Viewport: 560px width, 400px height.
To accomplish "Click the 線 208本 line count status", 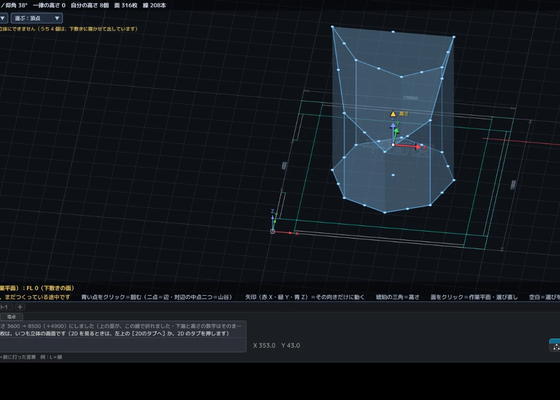I will pyautogui.click(x=154, y=5).
